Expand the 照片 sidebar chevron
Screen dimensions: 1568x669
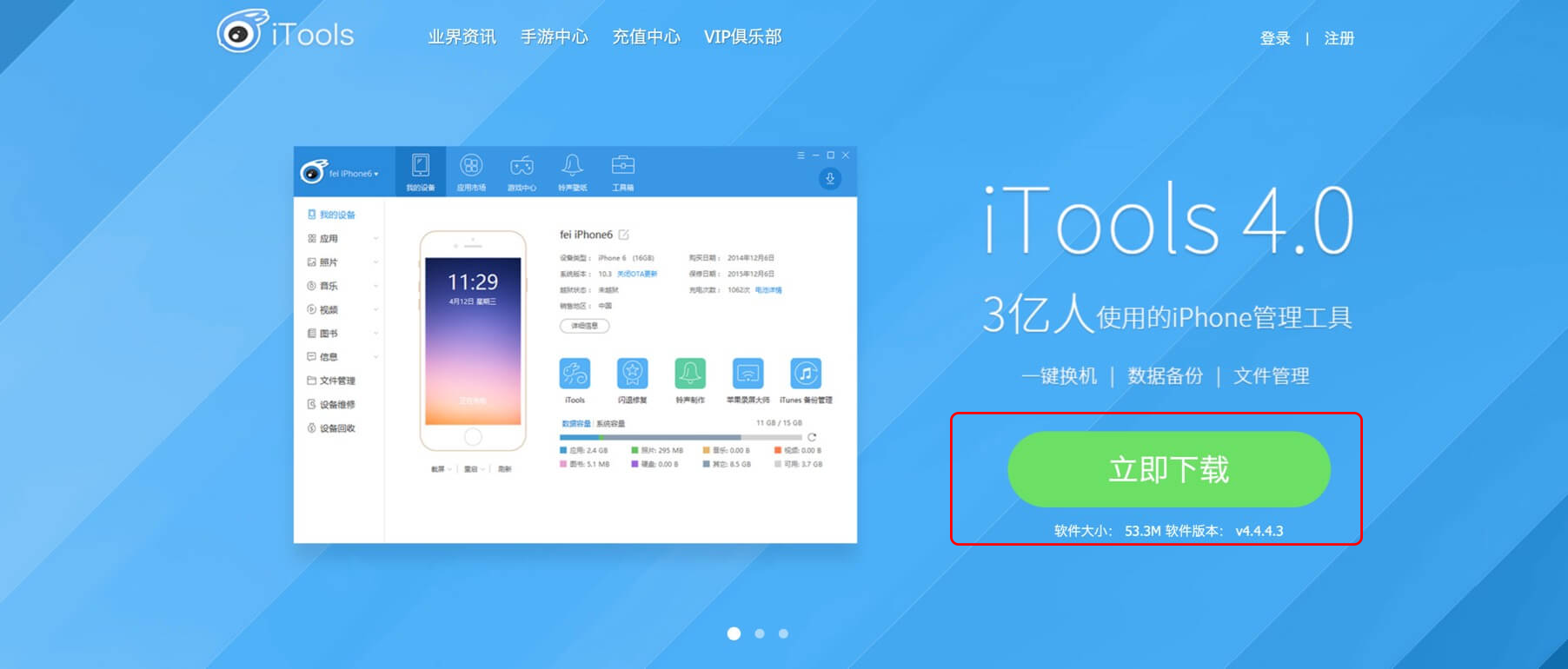(x=375, y=262)
